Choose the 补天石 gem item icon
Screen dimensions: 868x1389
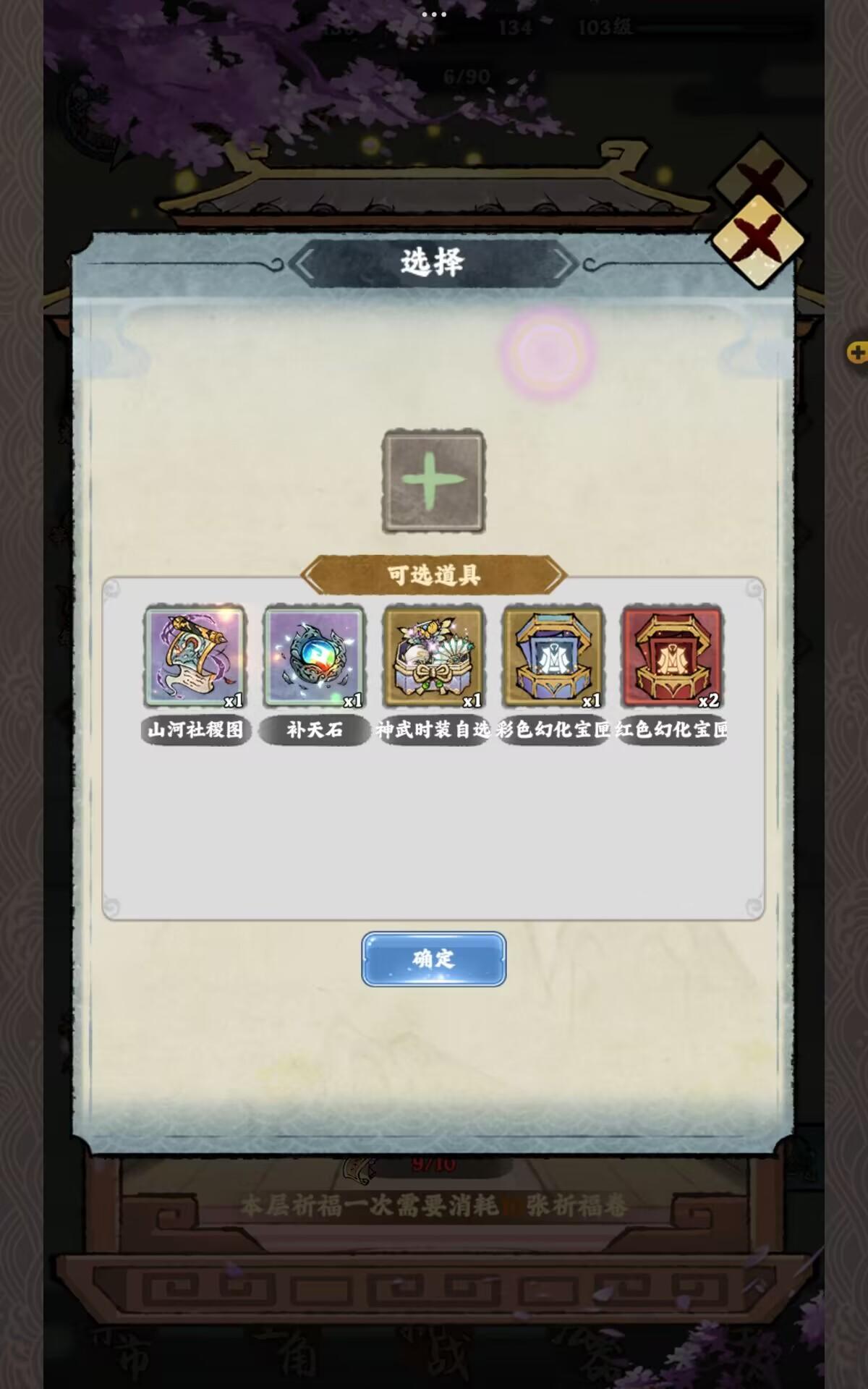314,657
